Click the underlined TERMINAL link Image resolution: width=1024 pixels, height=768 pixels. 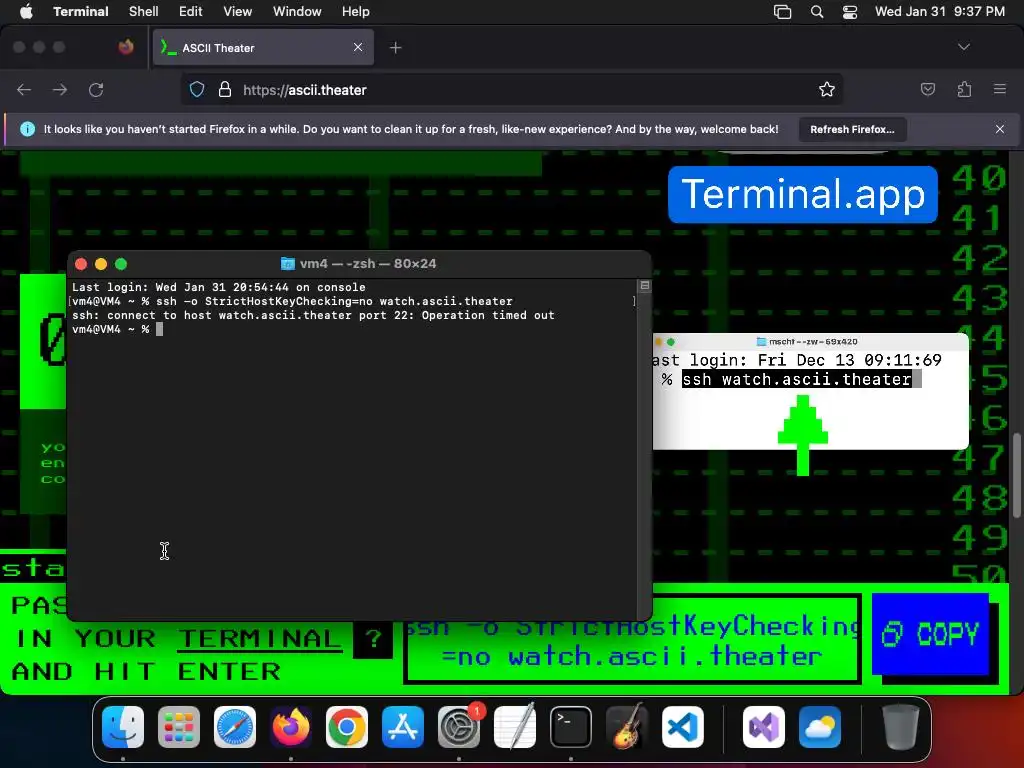coord(259,639)
